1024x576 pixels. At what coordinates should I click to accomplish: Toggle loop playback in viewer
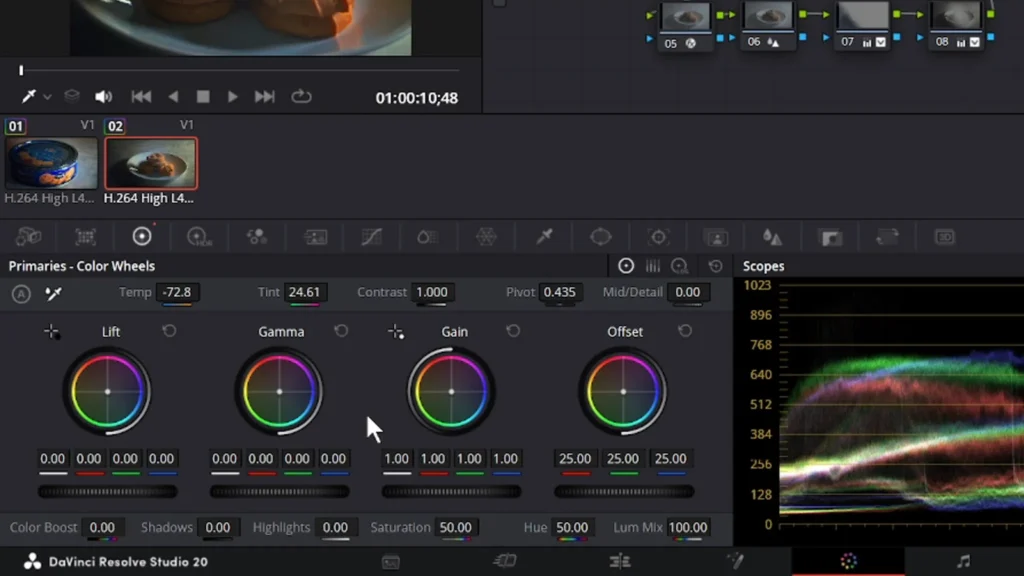tap(301, 97)
